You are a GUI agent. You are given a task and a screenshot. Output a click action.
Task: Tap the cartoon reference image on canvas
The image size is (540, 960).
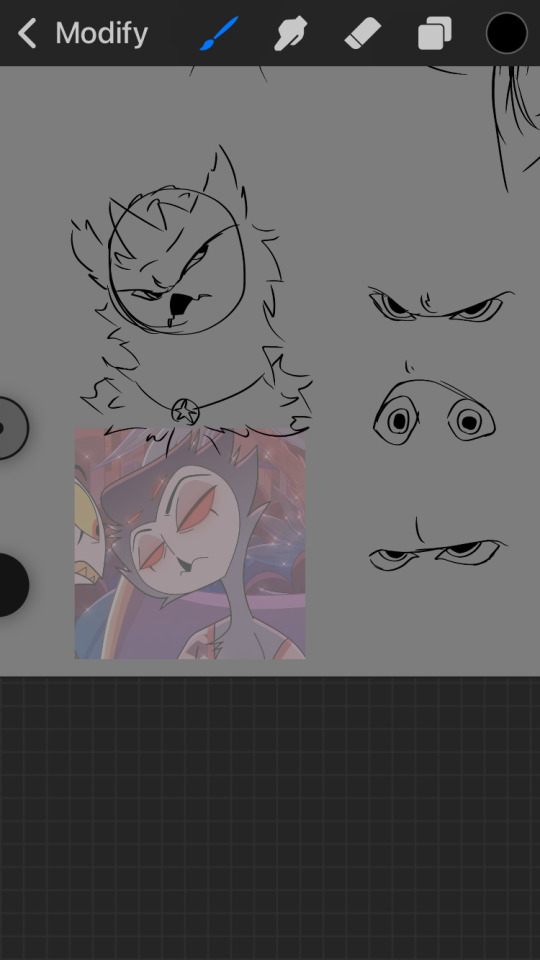[x=190, y=544]
